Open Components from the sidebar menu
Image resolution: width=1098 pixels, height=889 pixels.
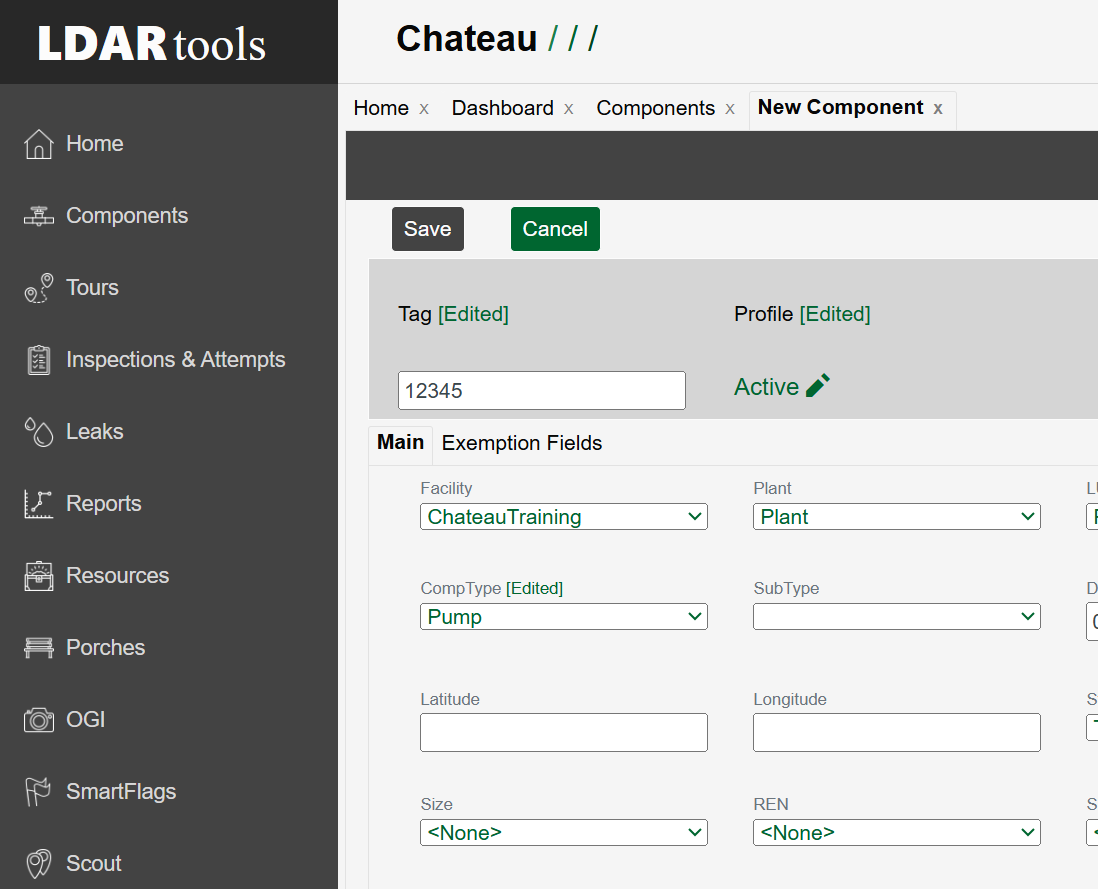127,216
